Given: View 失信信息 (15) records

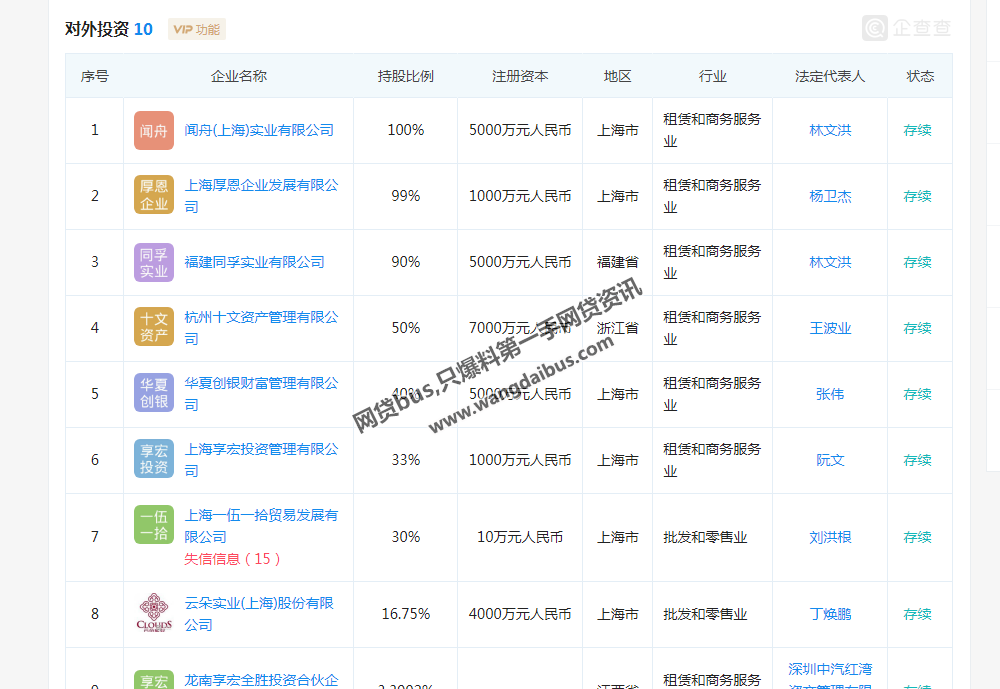Looking at the screenshot, I should [232, 559].
